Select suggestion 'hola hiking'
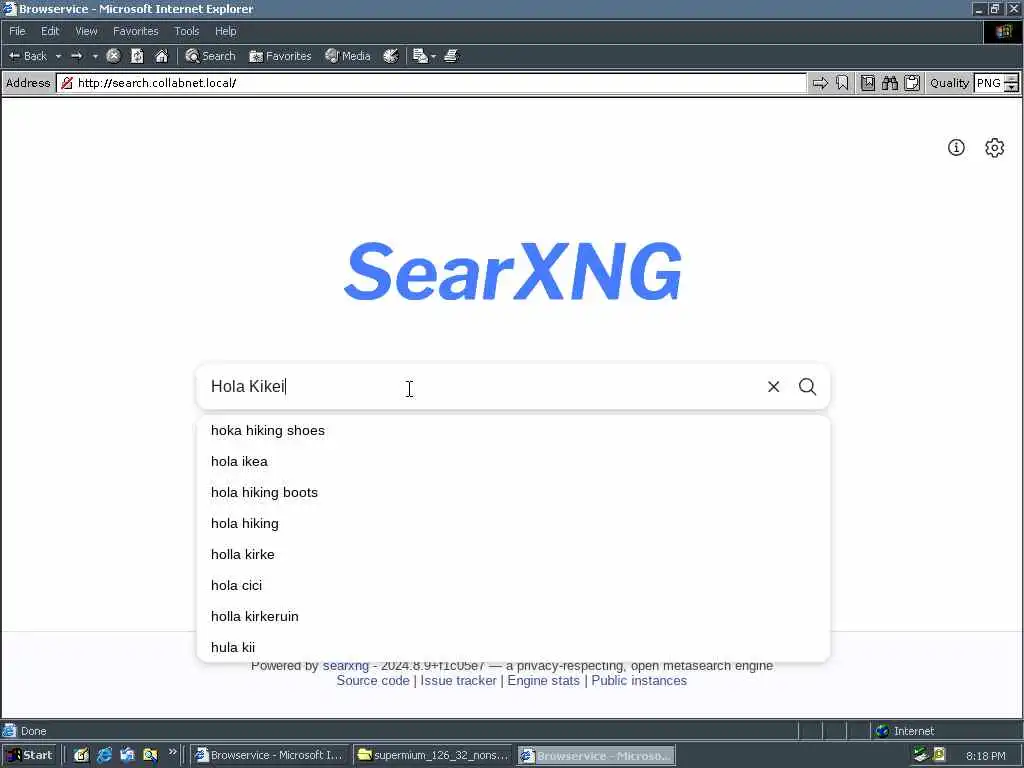The image size is (1024, 768). tap(513, 523)
